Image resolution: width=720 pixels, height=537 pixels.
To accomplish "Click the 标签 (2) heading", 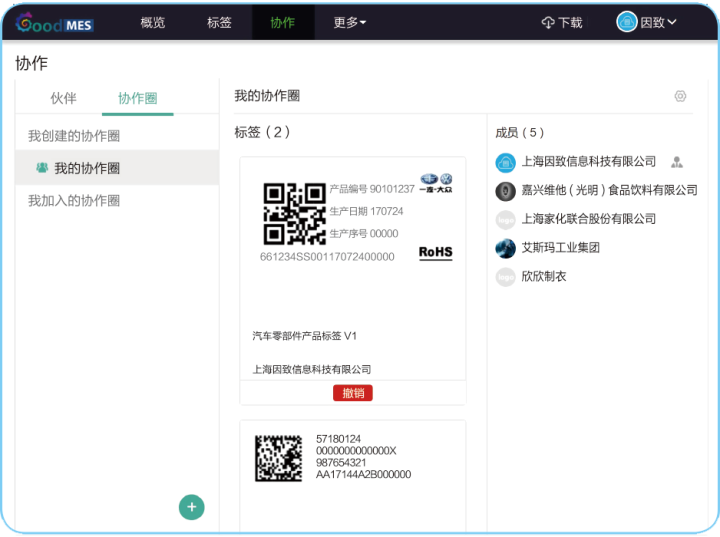I will click(x=262, y=132).
